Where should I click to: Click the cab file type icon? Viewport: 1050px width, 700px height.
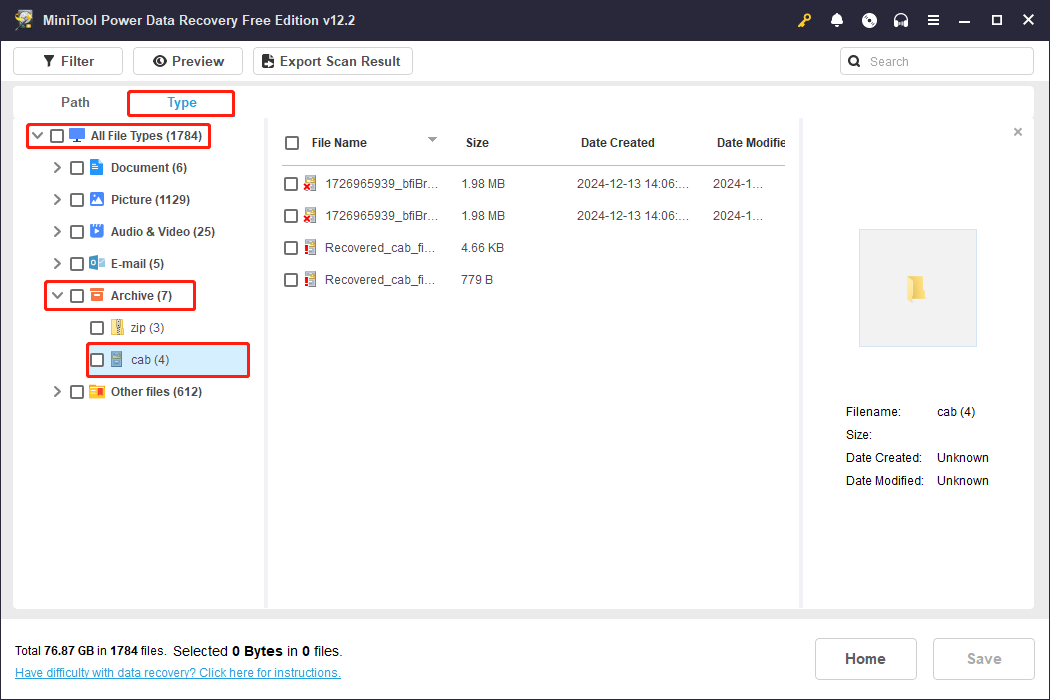point(117,359)
